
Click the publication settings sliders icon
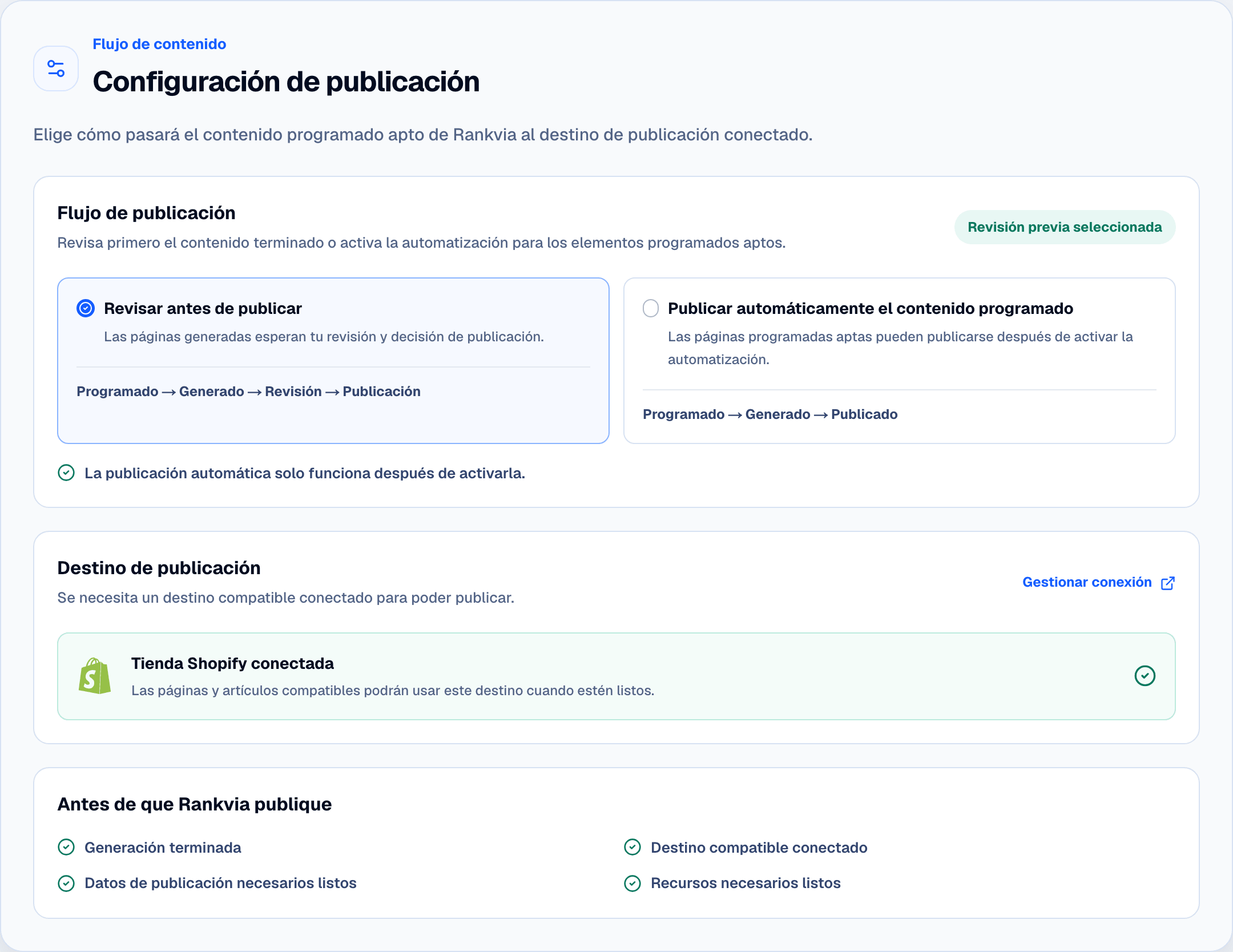pos(56,68)
